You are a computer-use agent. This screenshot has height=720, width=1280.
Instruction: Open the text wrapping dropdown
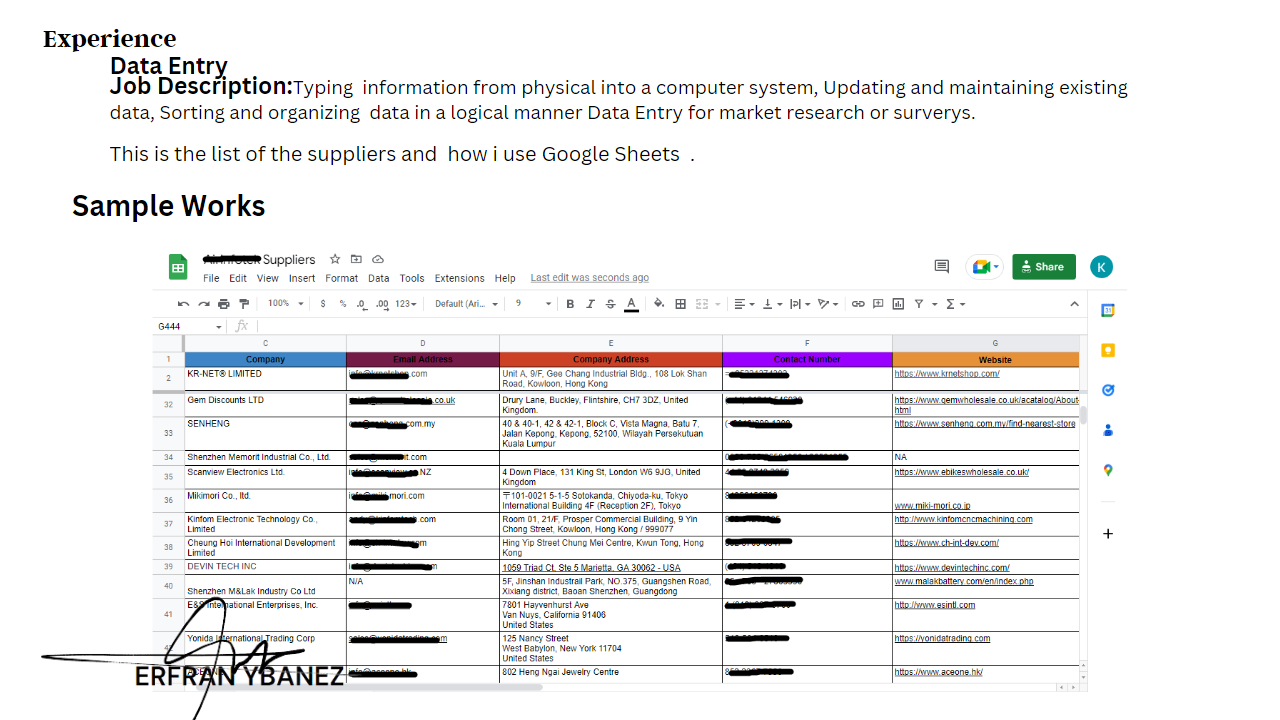tap(799, 304)
